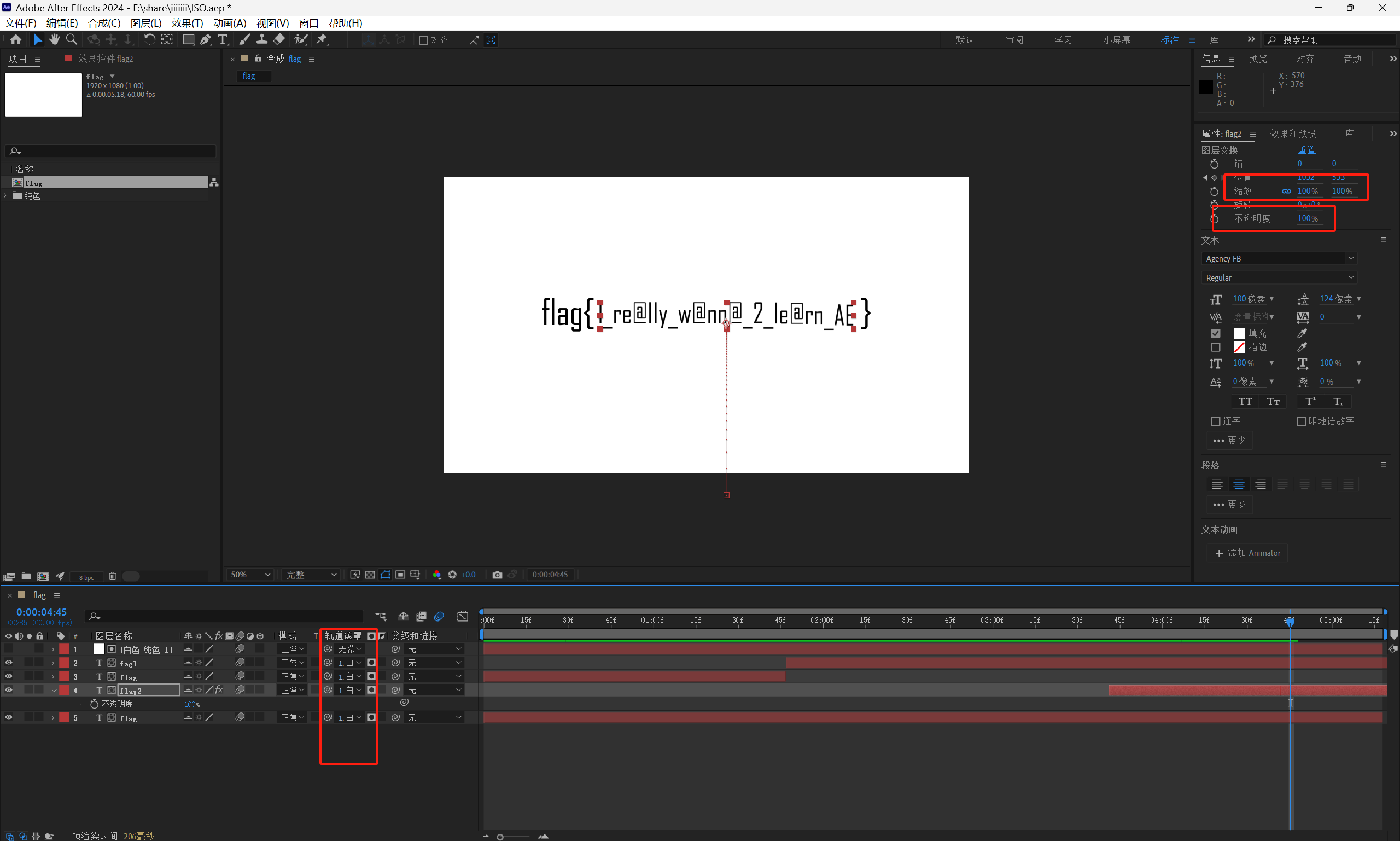Click the frame blending icon in timeline

point(421,616)
